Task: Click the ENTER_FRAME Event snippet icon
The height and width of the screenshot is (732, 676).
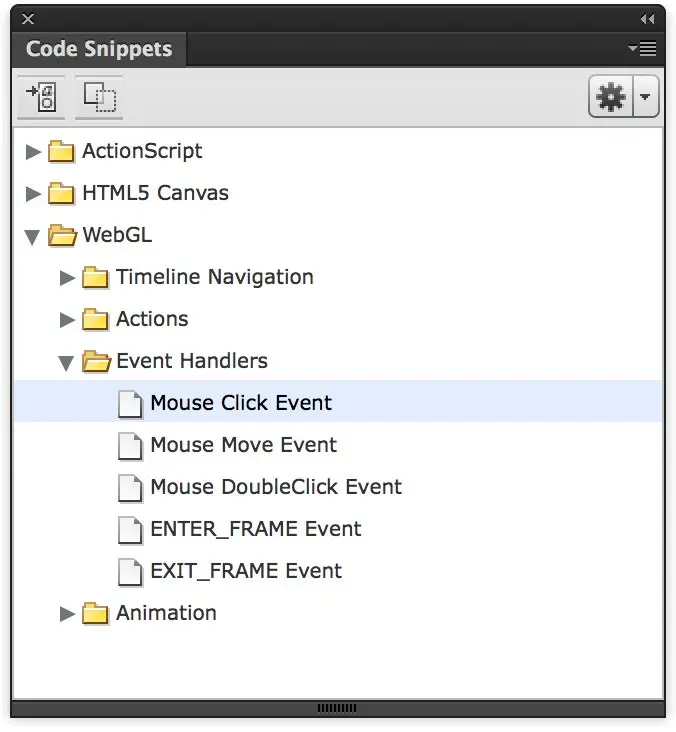Action: pos(130,530)
